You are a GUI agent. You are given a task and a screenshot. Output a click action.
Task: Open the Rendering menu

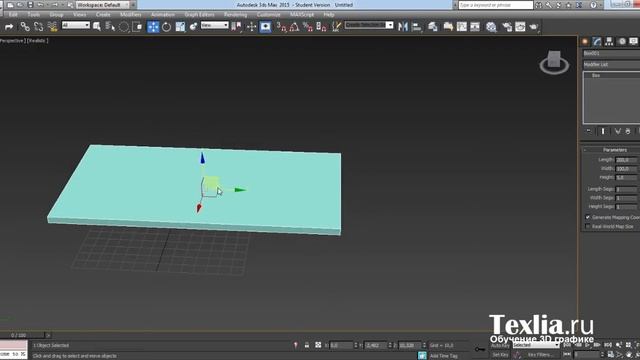236,15
